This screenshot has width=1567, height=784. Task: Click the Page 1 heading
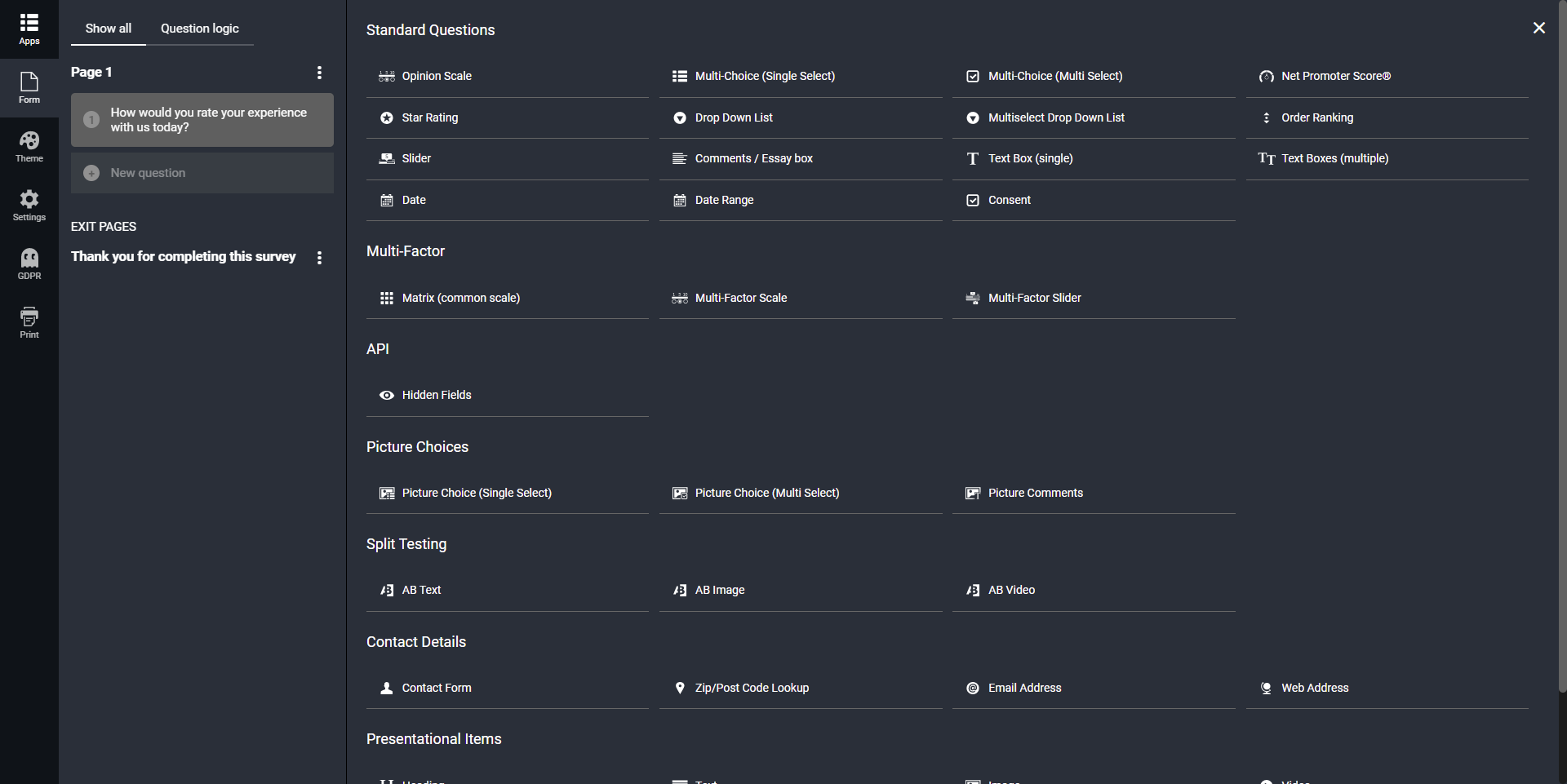coord(91,72)
